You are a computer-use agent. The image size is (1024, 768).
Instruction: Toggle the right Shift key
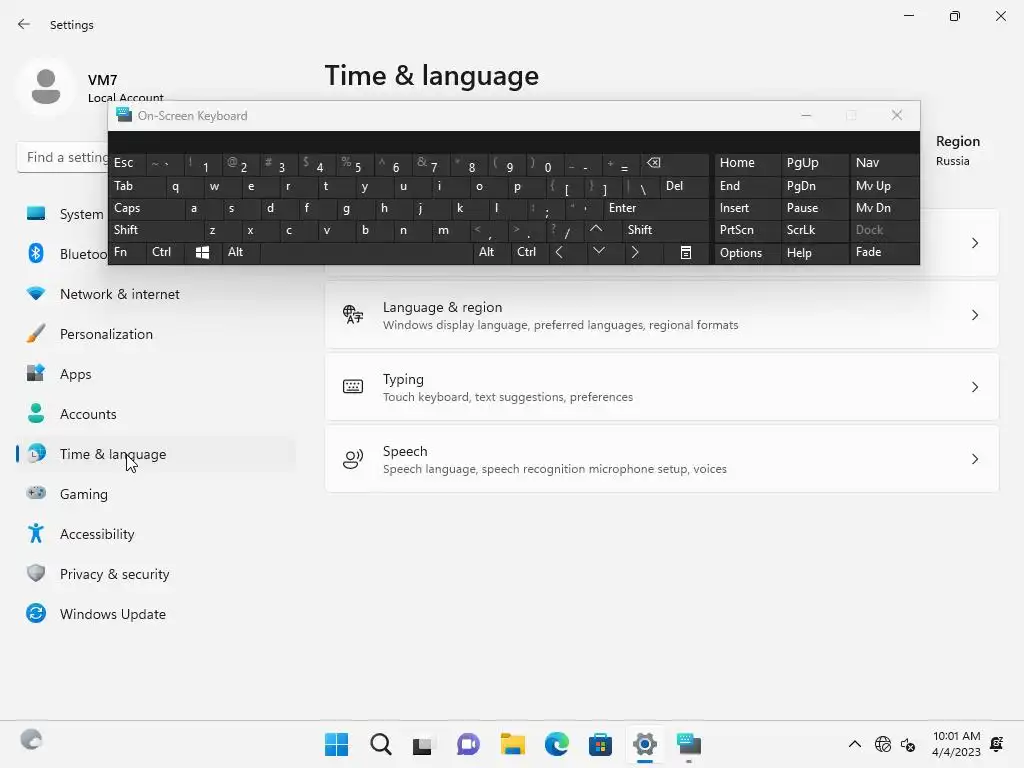pyautogui.click(x=665, y=230)
